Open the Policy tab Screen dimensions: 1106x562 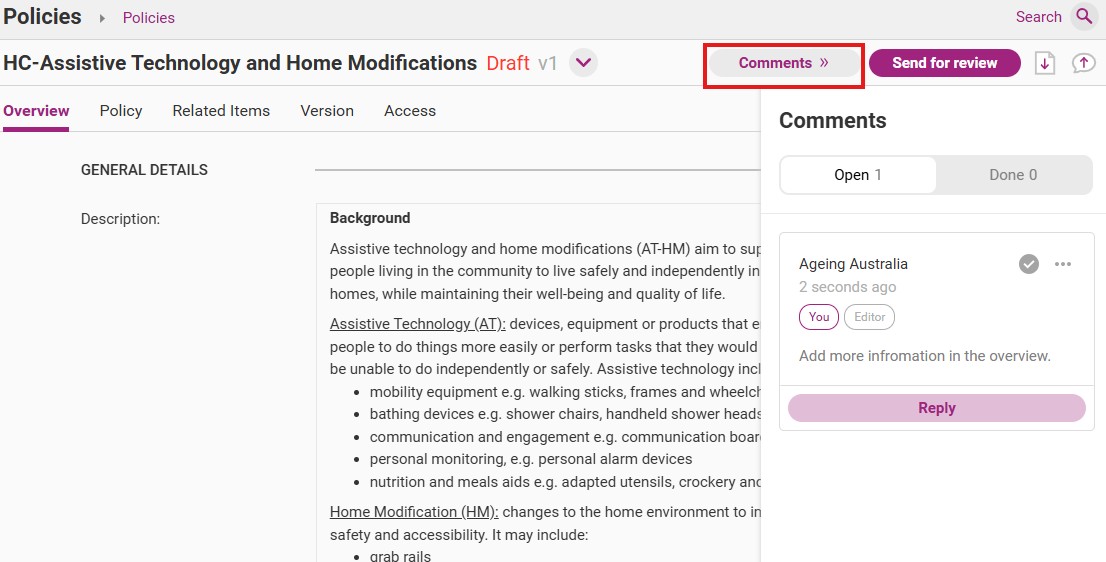(121, 111)
